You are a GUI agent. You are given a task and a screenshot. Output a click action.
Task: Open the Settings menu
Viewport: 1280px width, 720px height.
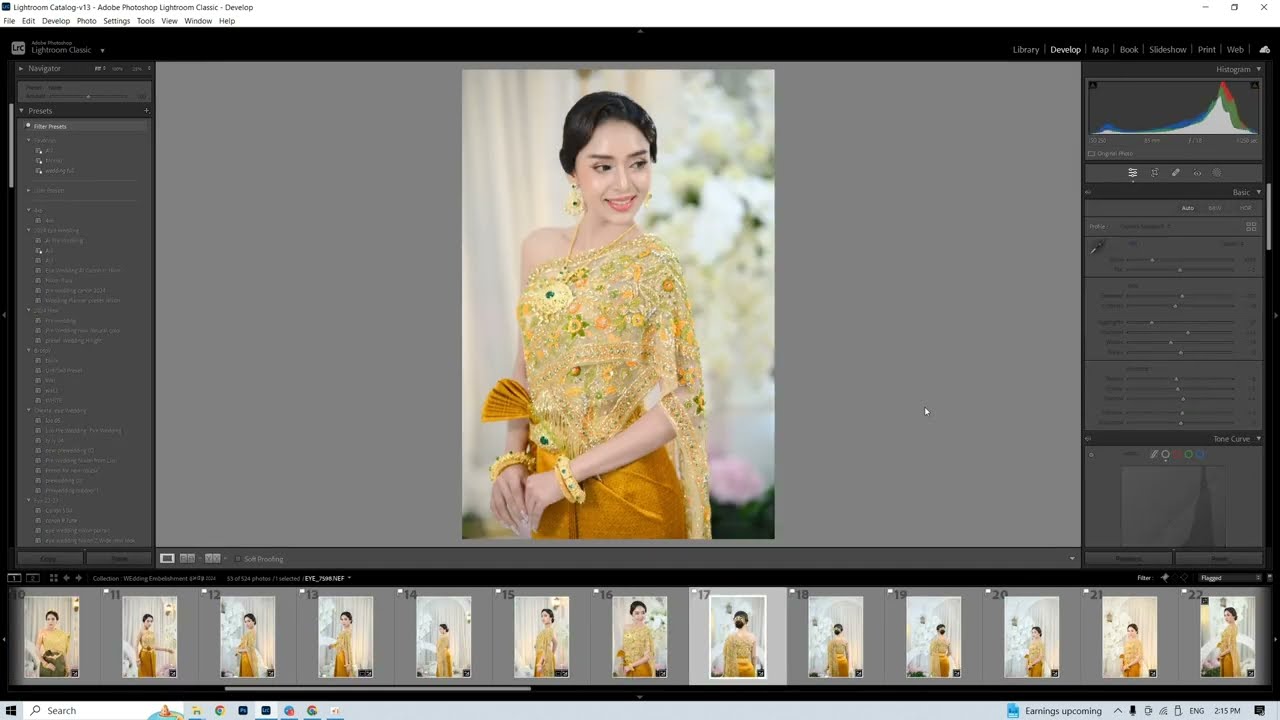coord(116,21)
